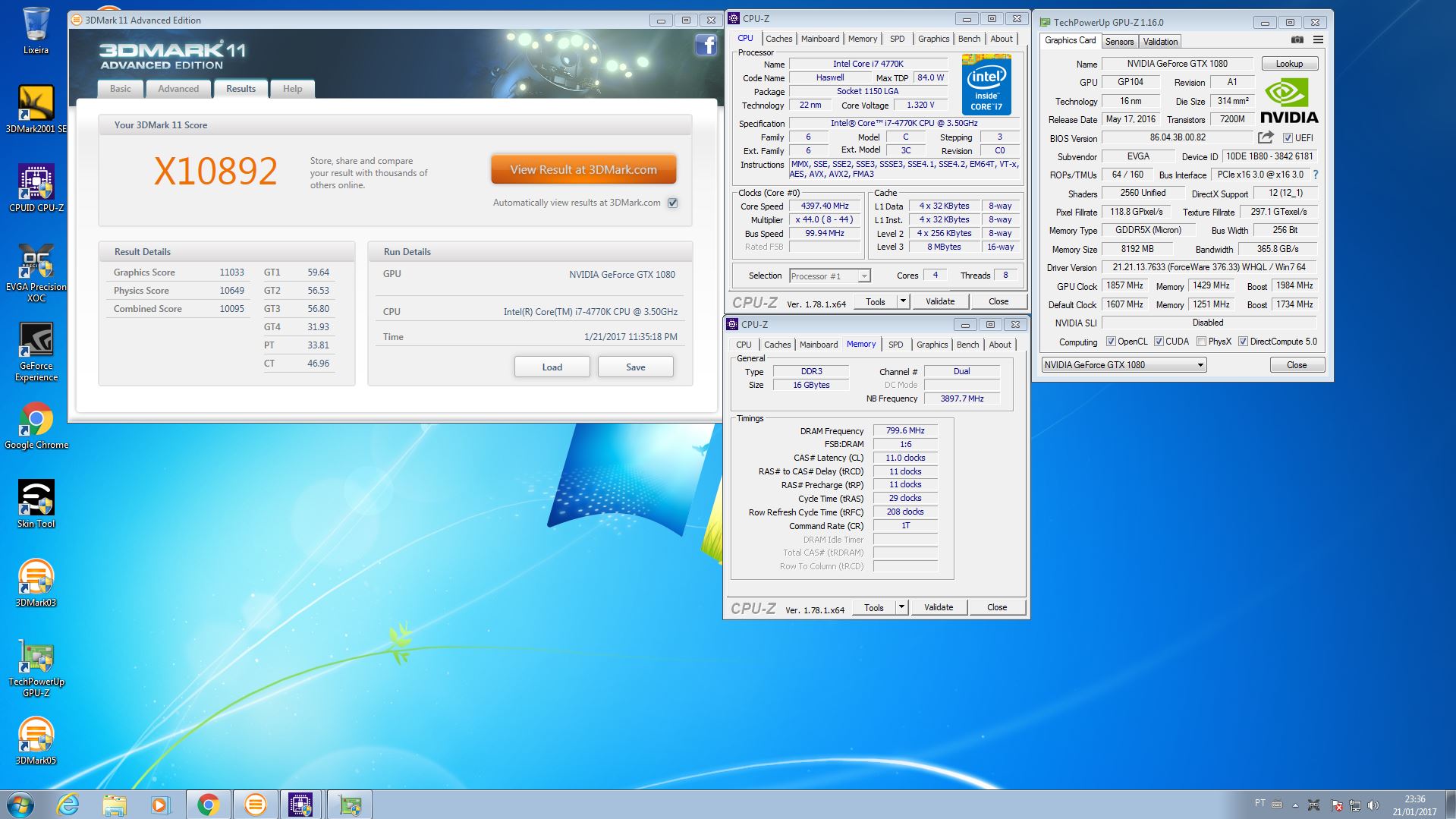The width and height of the screenshot is (1456, 819).
Task: Click the PT language indicator in taskbar
Action: pyautogui.click(x=1260, y=802)
